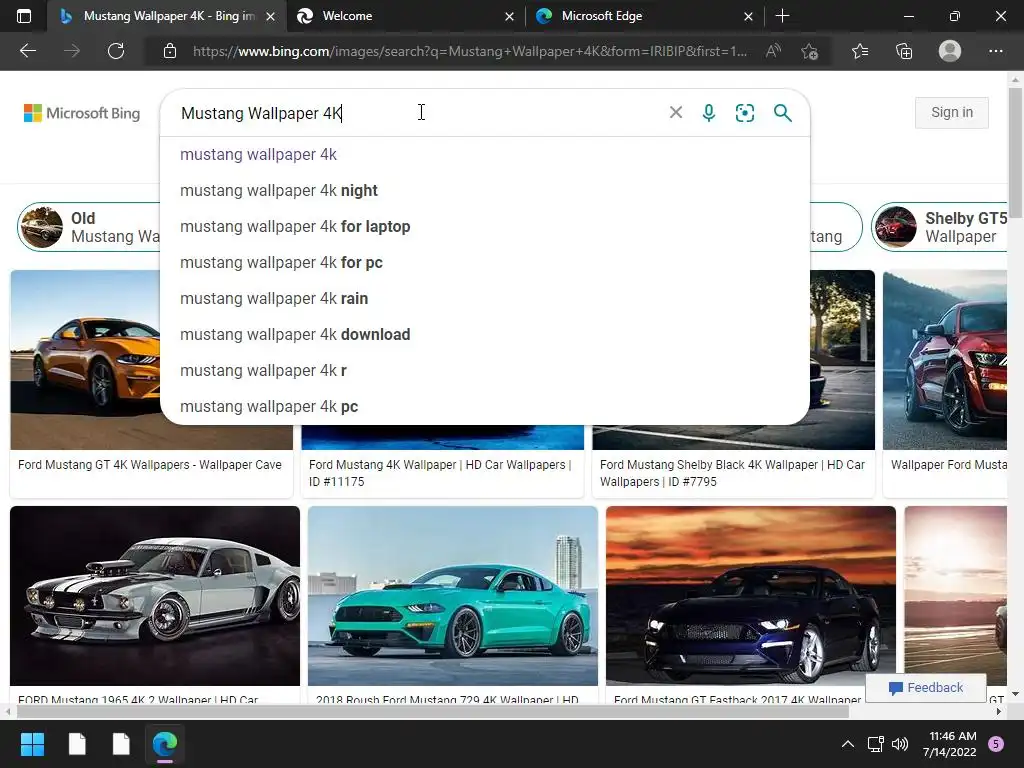Click the vertical page scrollbar thumb
This screenshot has height=768, width=1024.
tap(1015, 153)
